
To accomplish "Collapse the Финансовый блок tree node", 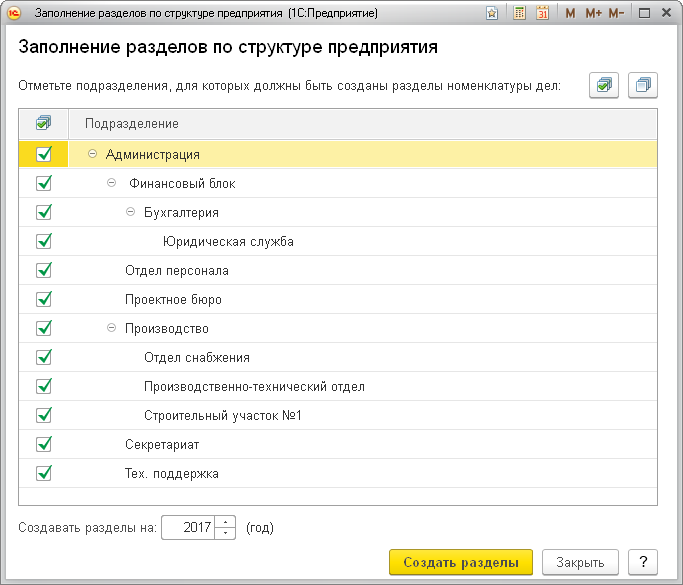I will (112, 183).
